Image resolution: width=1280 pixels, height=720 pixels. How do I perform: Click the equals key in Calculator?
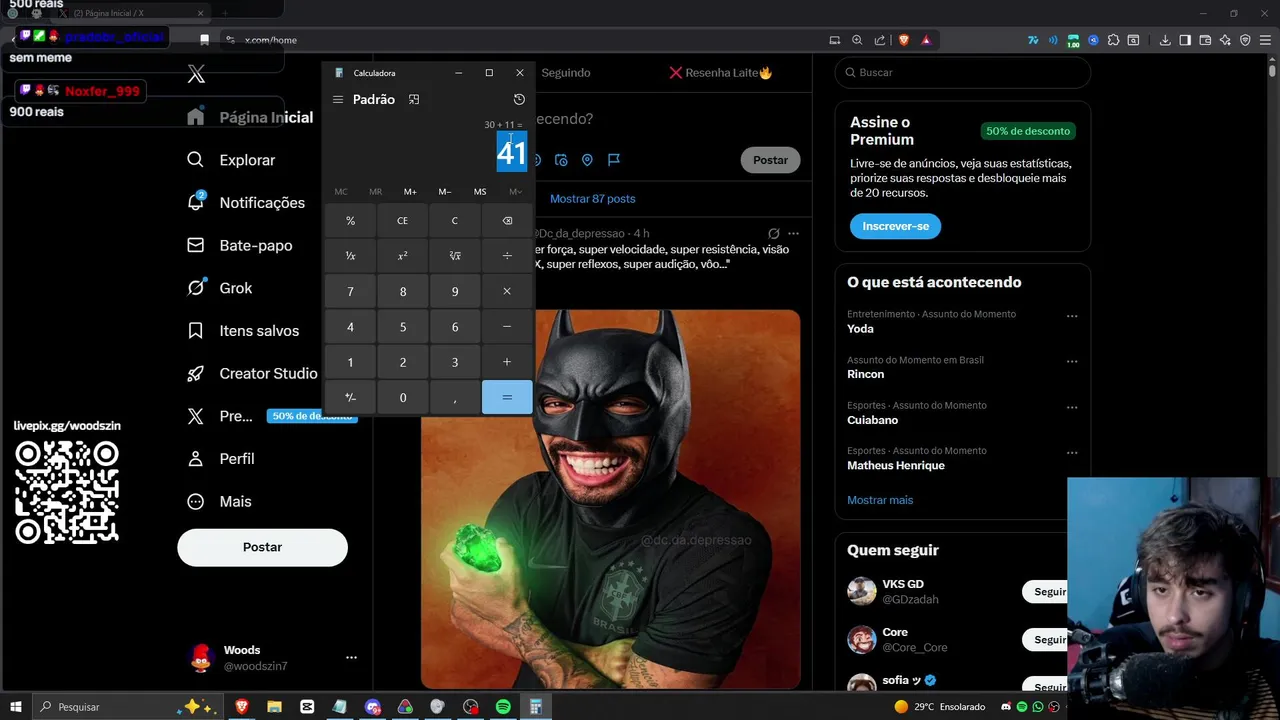click(507, 397)
